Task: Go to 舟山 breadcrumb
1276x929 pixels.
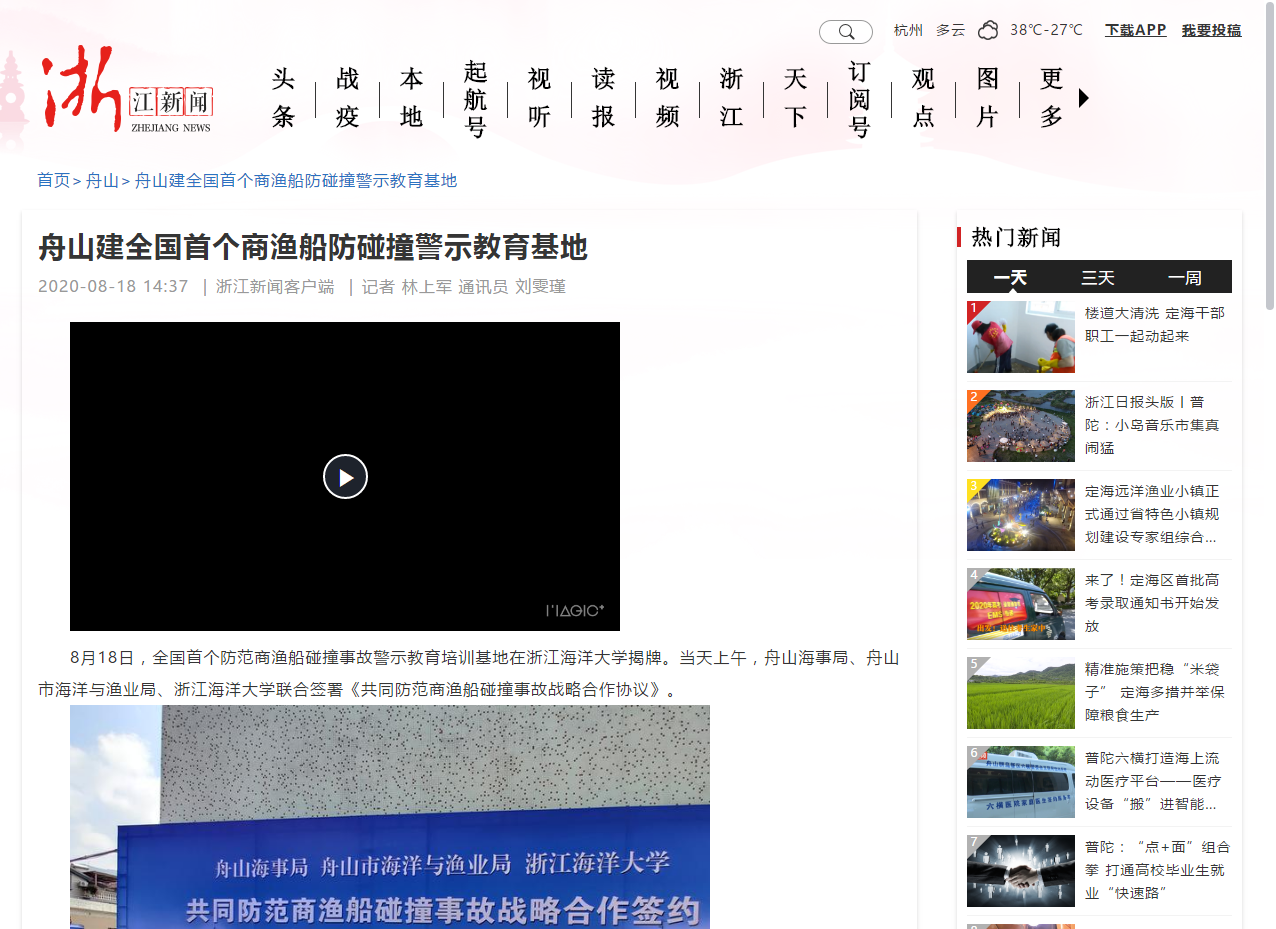Action: pos(102,180)
